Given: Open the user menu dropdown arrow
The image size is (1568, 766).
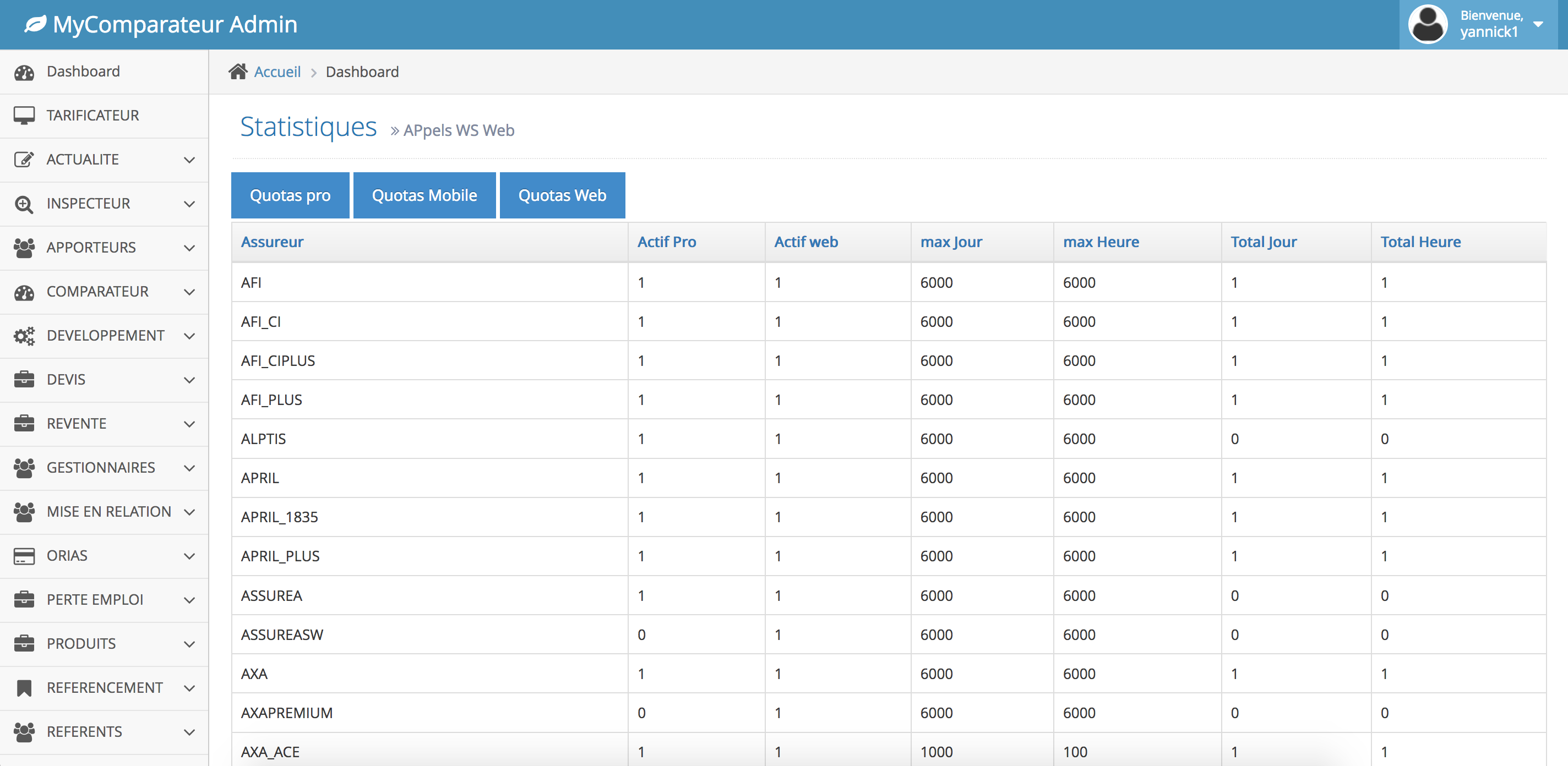Looking at the screenshot, I should pos(1538,24).
